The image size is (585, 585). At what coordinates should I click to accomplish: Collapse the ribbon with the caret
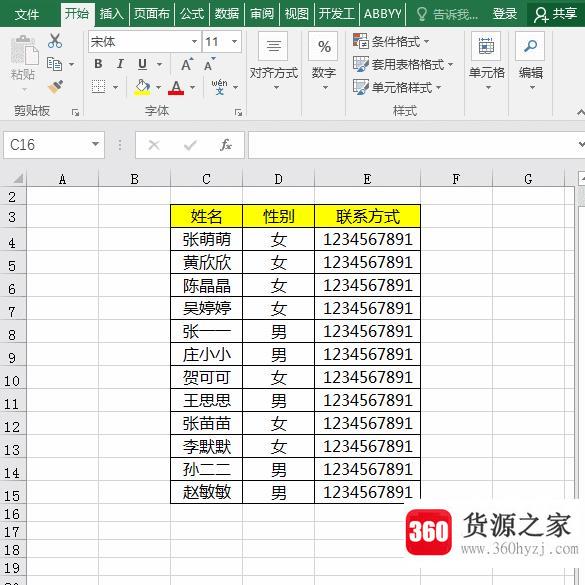pos(580,112)
